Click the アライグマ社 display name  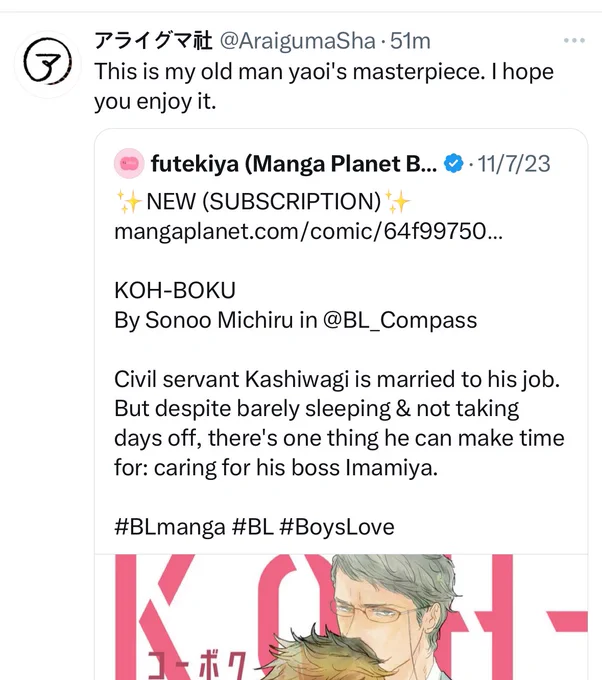(x=154, y=41)
